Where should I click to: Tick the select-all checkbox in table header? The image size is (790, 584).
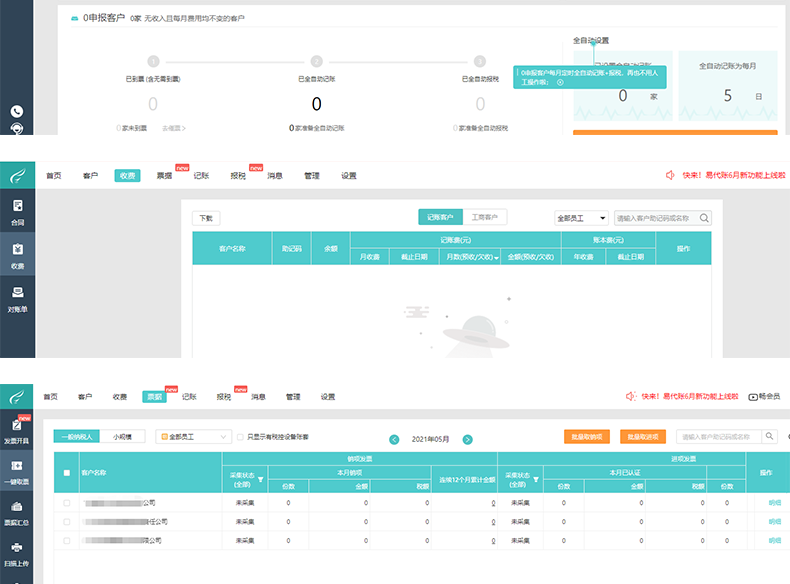[x=67, y=473]
